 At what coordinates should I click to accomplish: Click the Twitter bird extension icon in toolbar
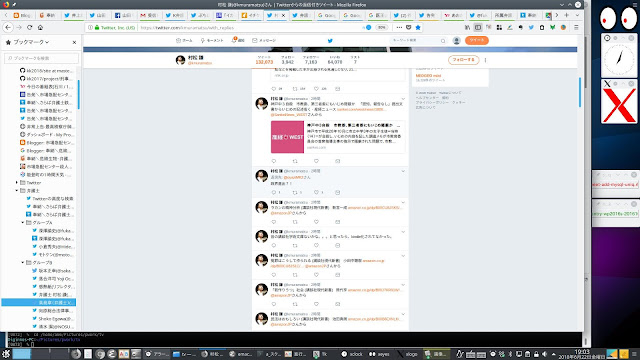[x=531, y=27]
